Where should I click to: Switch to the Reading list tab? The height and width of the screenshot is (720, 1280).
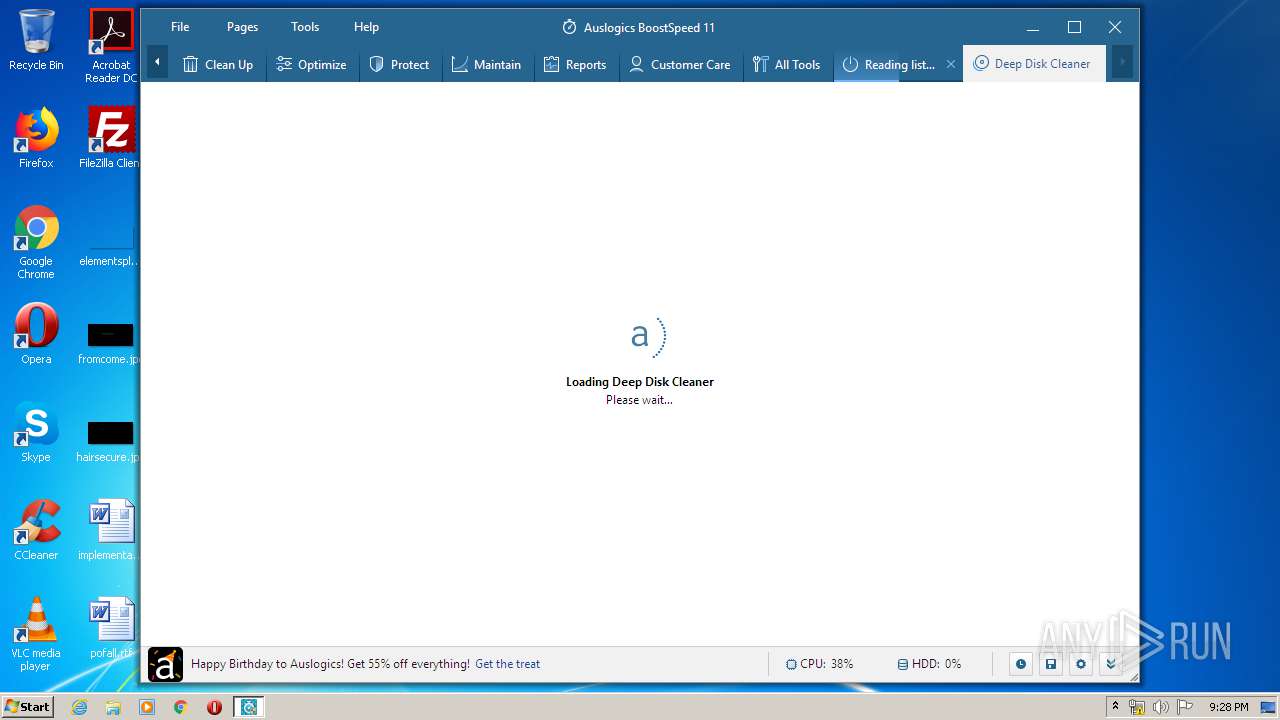pos(889,64)
